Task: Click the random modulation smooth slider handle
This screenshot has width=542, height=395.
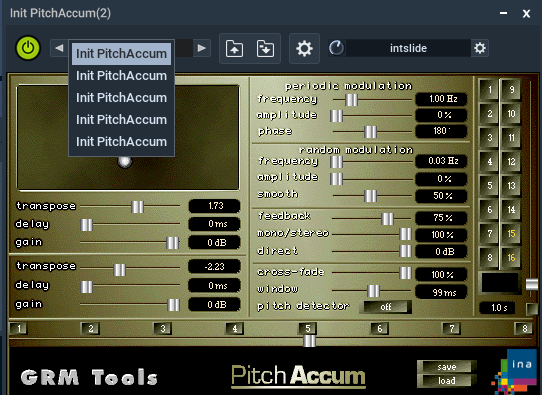Action: 370,196
